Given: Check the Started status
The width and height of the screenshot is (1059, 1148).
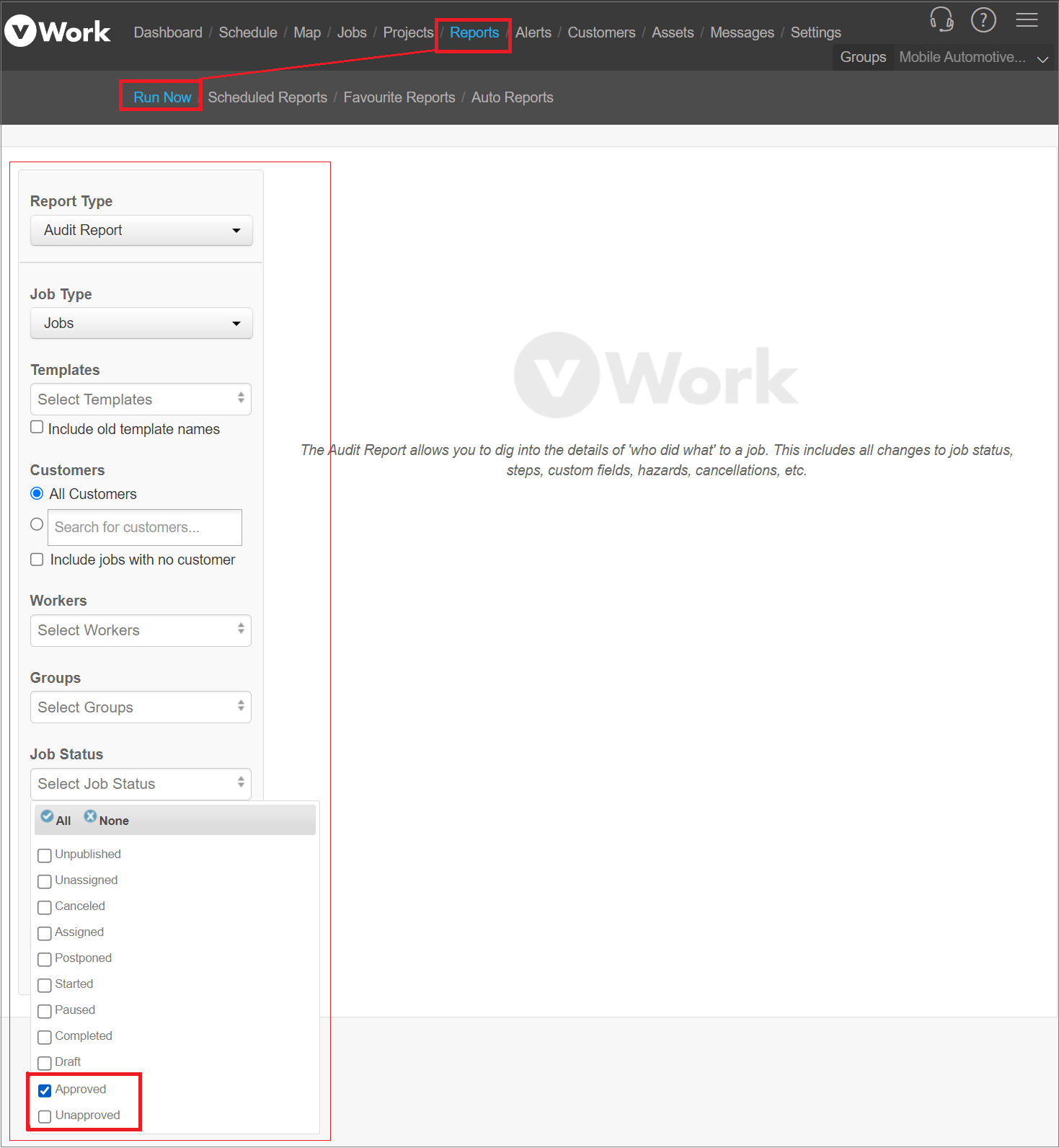Looking at the screenshot, I should click(45, 985).
